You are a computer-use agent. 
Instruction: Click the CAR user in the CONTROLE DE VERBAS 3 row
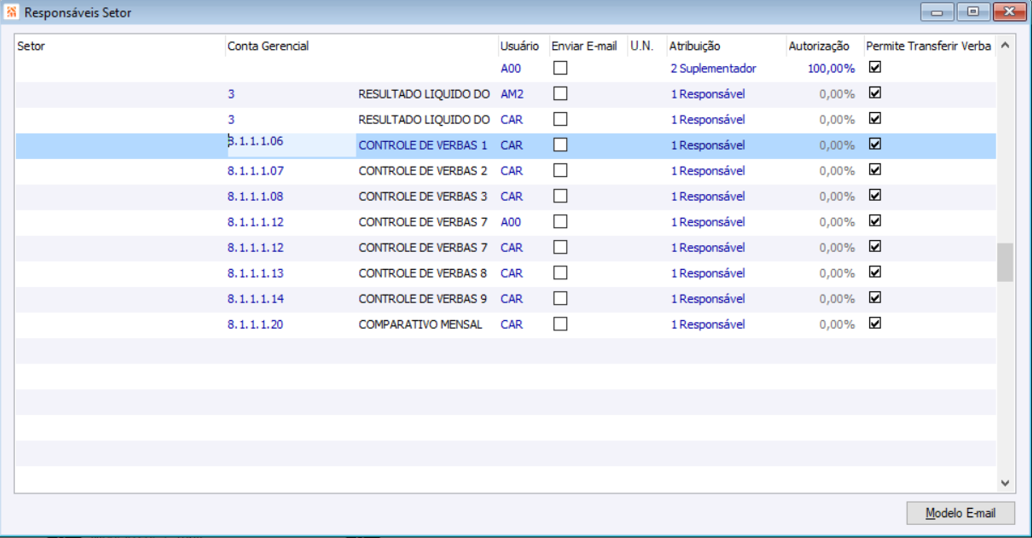(511, 197)
